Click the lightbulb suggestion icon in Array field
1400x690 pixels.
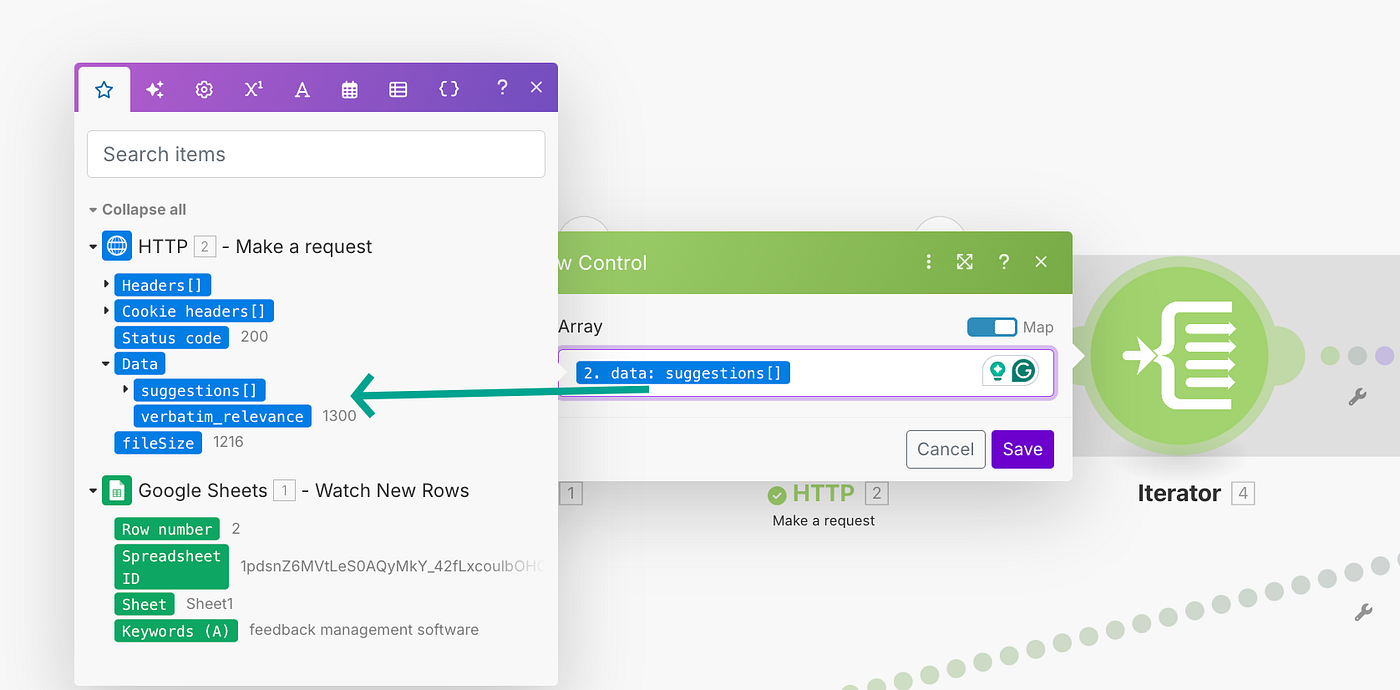997,372
